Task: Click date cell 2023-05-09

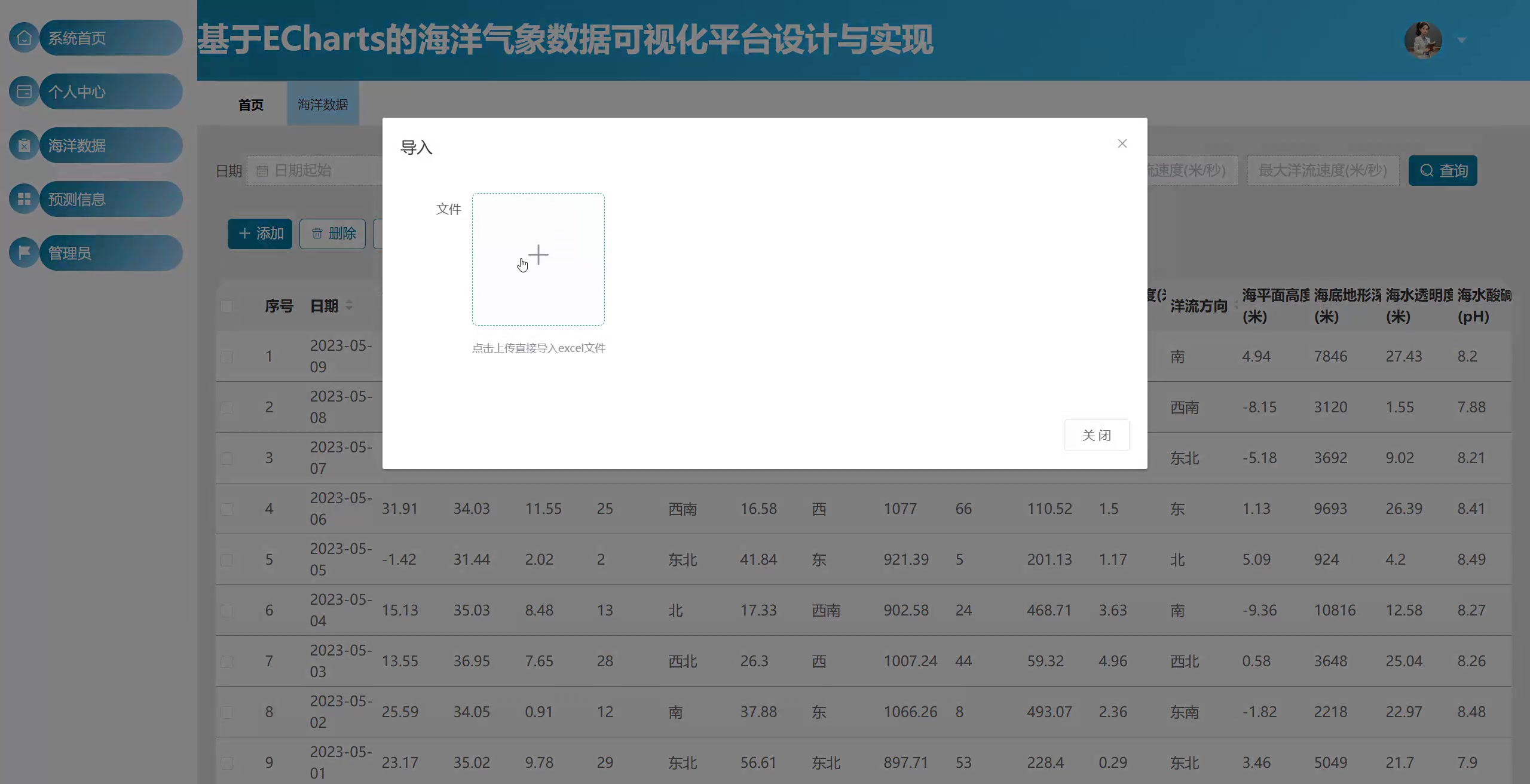Action: [341, 356]
